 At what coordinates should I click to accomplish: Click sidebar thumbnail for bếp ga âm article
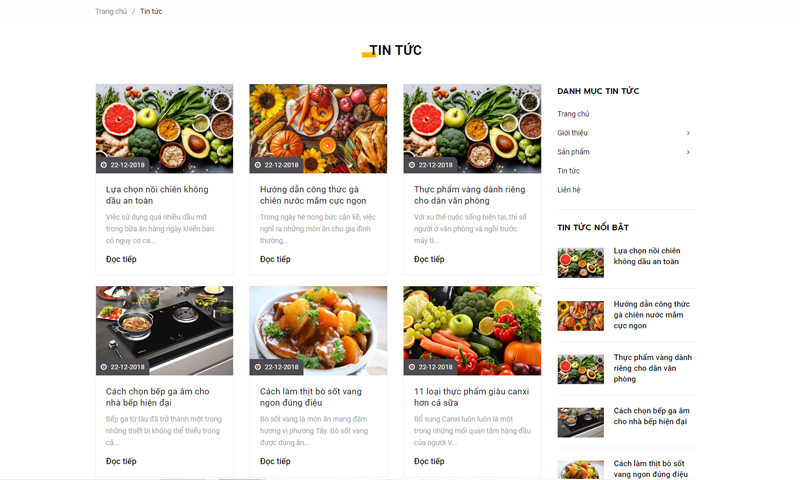point(580,422)
